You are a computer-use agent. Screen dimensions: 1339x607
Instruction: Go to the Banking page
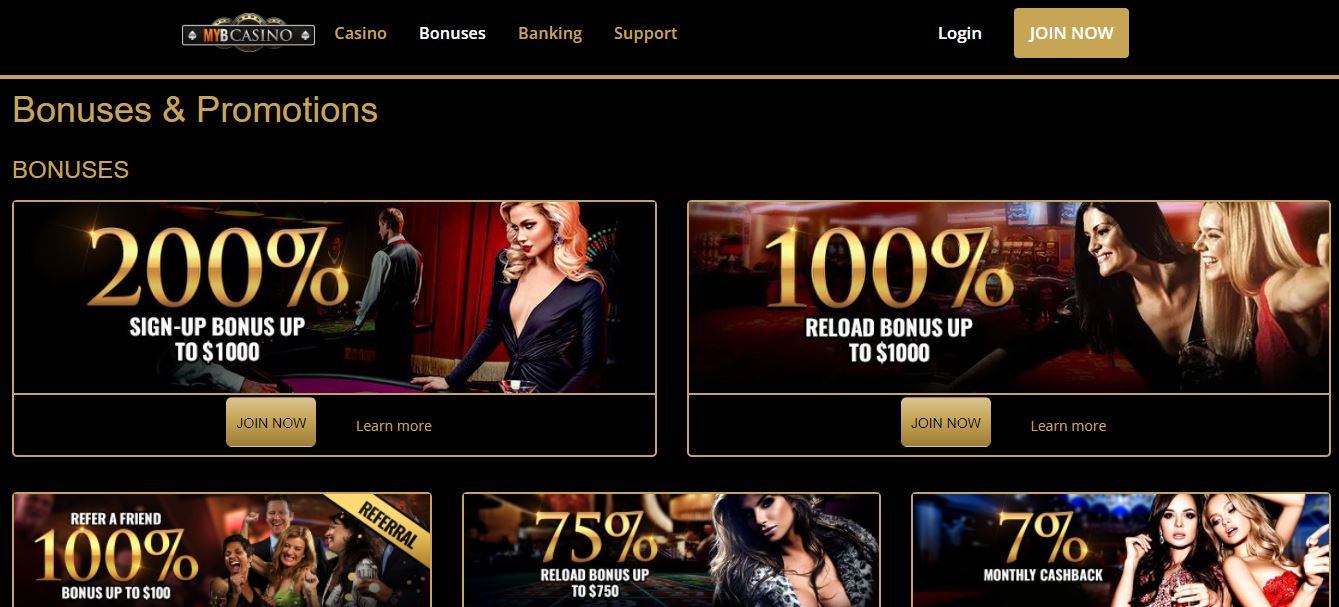550,33
